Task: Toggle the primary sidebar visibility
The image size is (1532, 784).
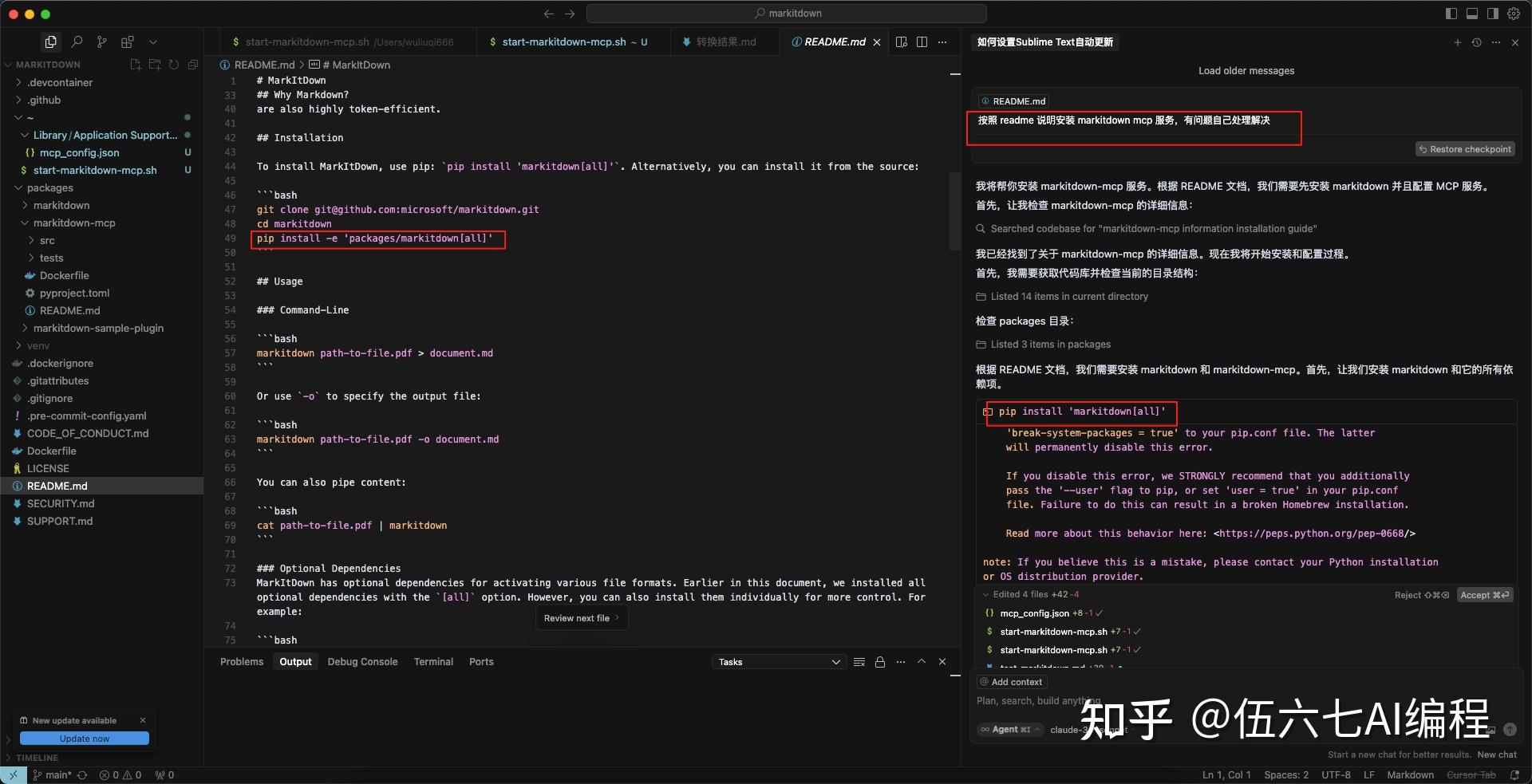Action: 1450,14
